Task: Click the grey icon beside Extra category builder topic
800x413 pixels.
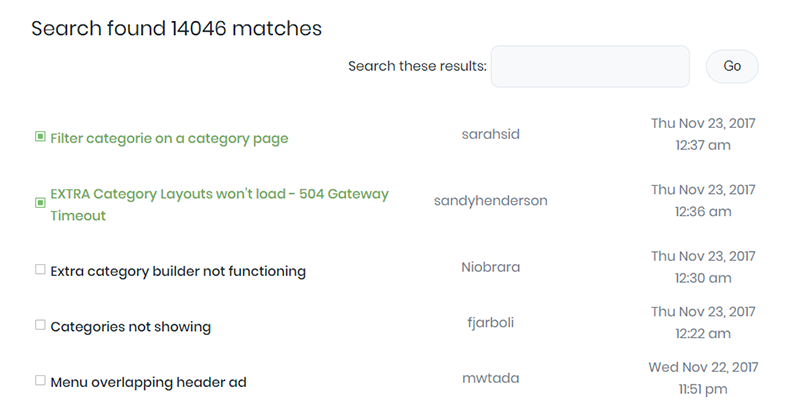Action: click(40, 269)
